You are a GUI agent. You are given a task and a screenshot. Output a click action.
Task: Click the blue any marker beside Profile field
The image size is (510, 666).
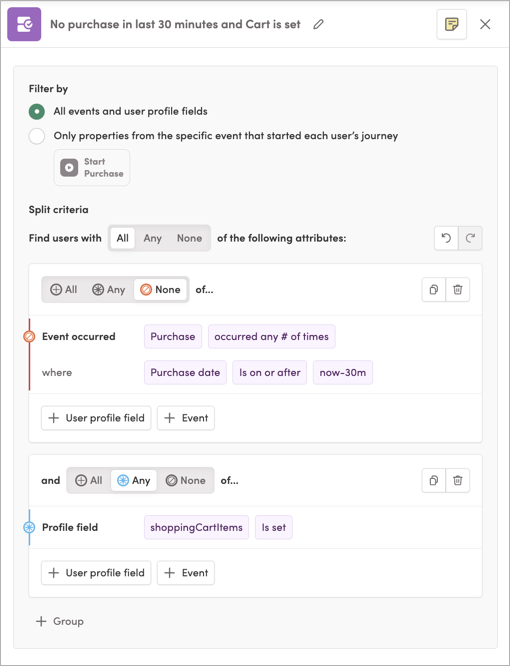coord(29,528)
